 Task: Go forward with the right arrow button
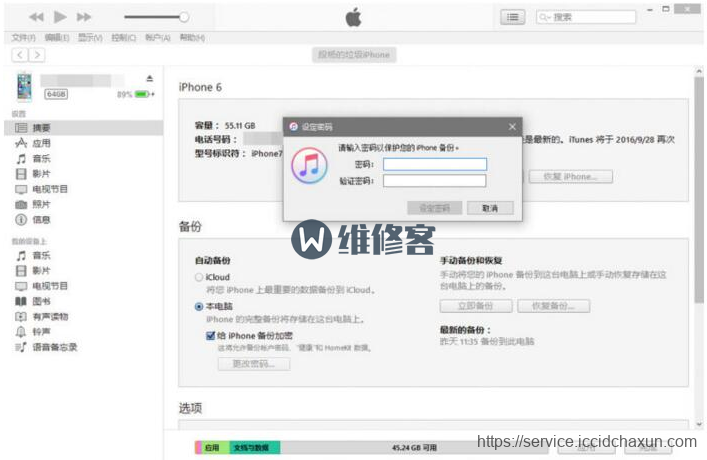[37, 55]
